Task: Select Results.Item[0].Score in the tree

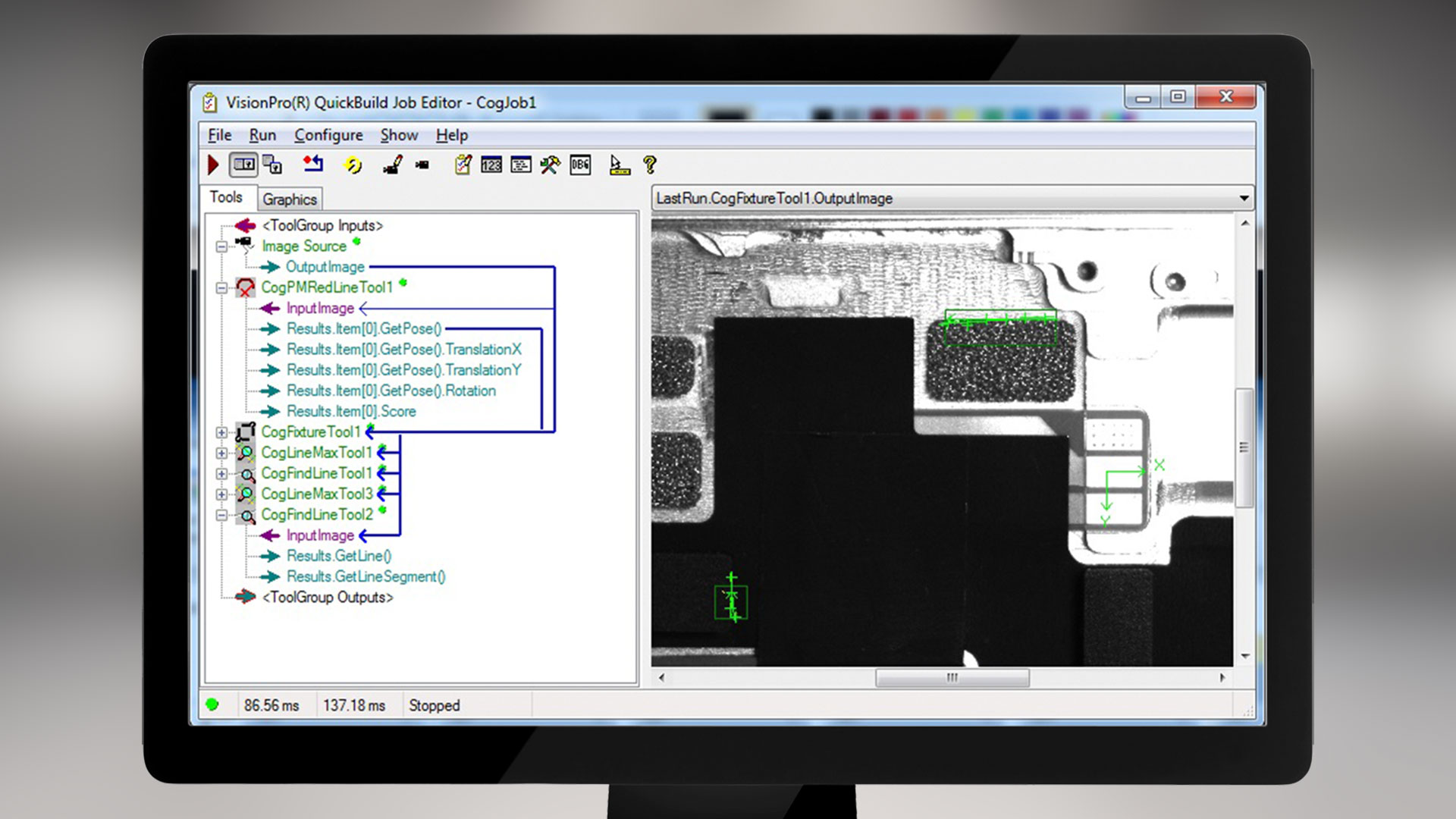Action: [x=353, y=411]
